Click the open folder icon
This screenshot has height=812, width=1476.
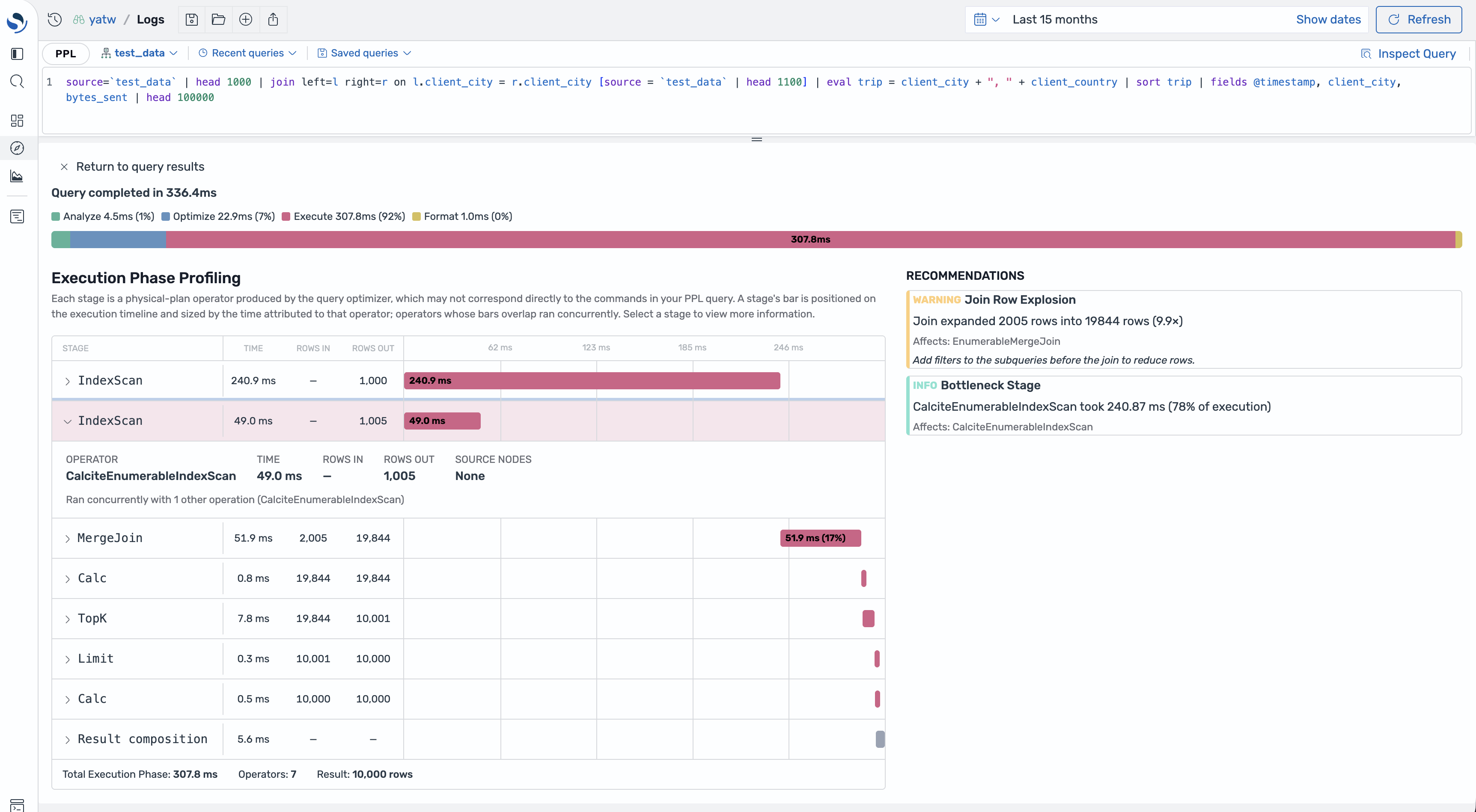(x=218, y=20)
